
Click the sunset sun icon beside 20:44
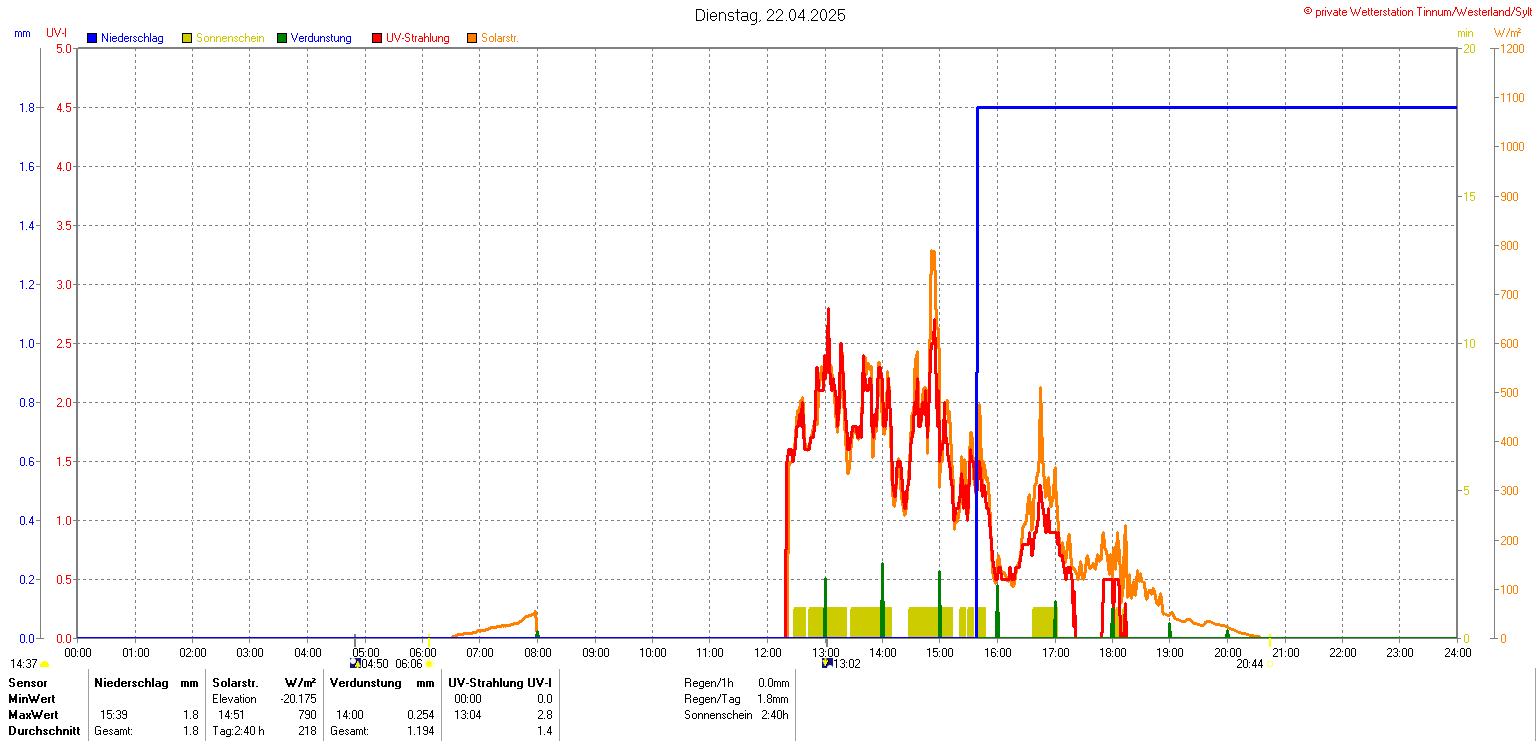coord(1271,664)
